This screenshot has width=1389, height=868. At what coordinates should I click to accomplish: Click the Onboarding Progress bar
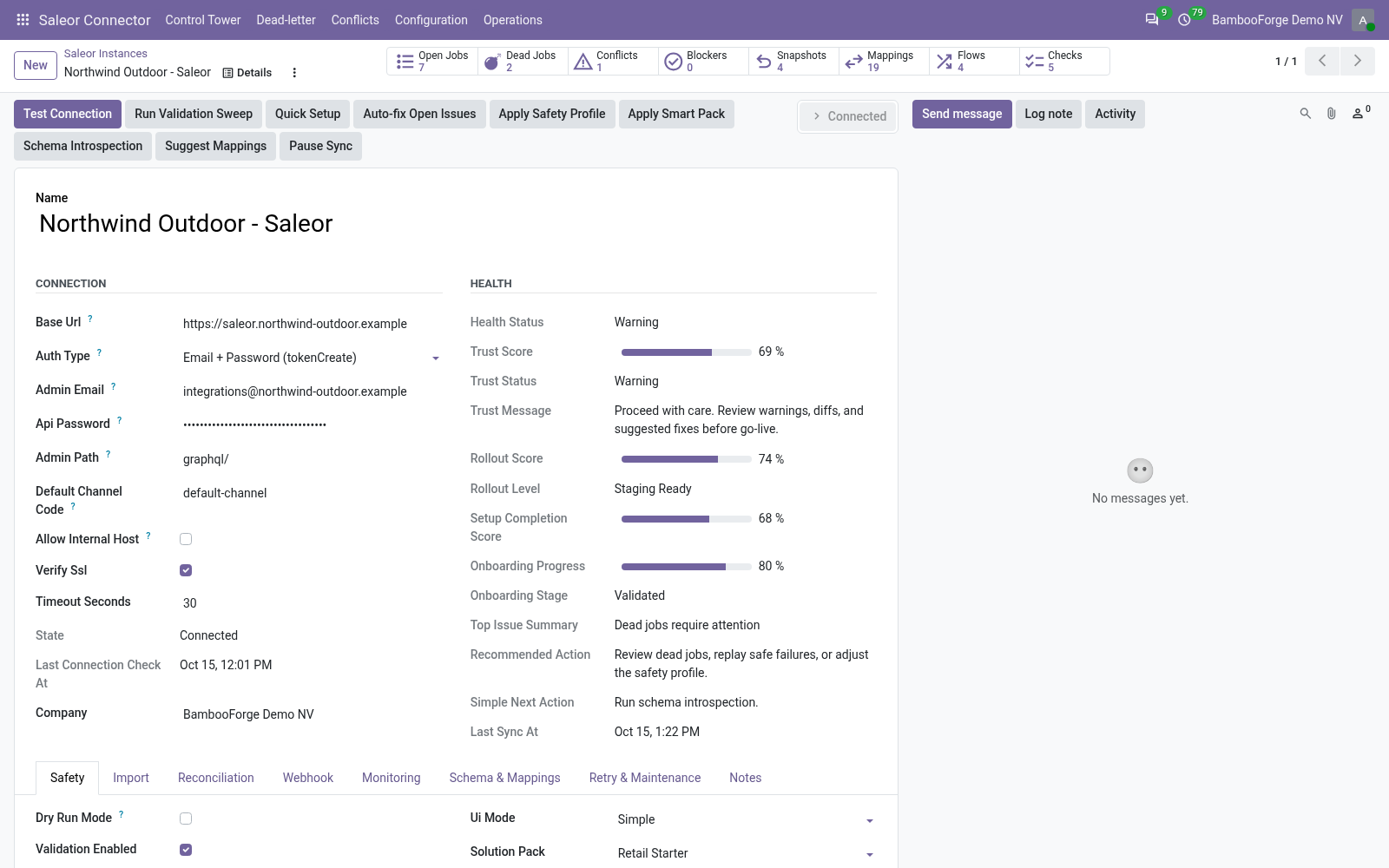click(x=686, y=567)
